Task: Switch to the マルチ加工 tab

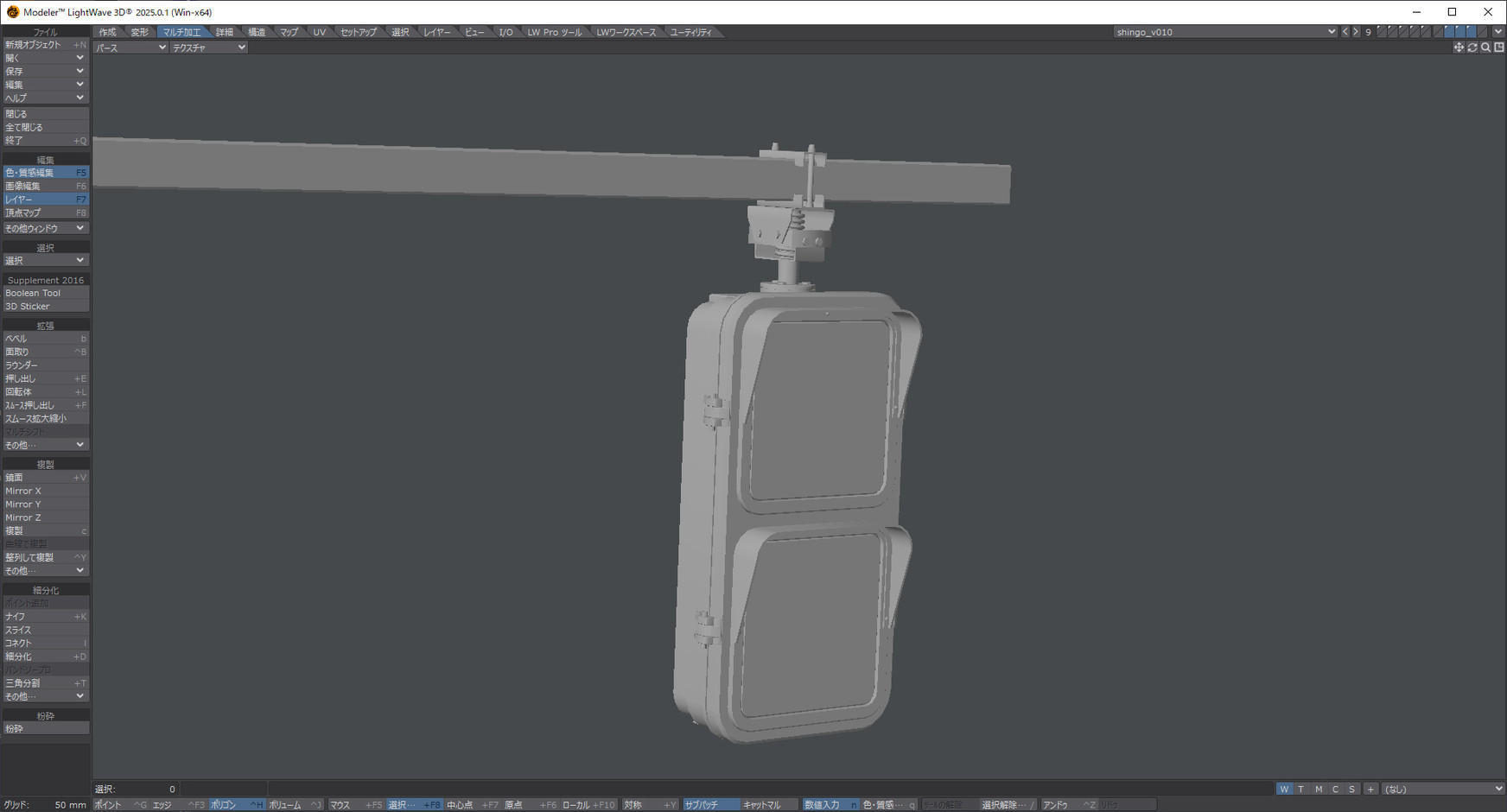Action: click(181, 32)
